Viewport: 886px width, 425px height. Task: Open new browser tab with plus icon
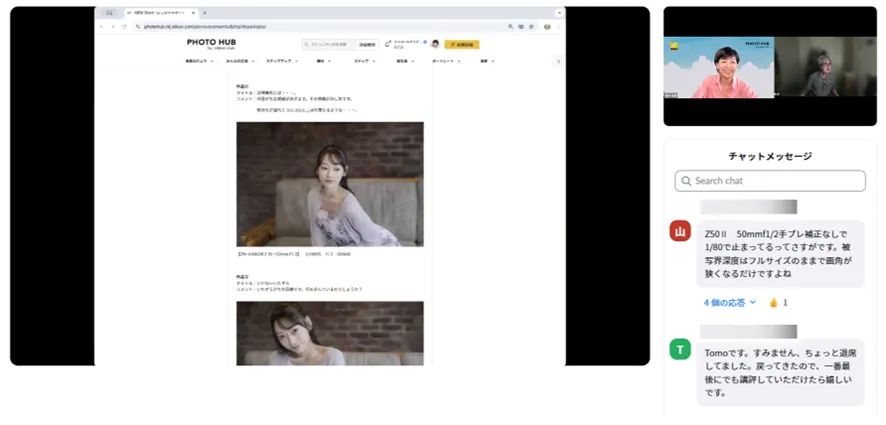coord(205,13)
